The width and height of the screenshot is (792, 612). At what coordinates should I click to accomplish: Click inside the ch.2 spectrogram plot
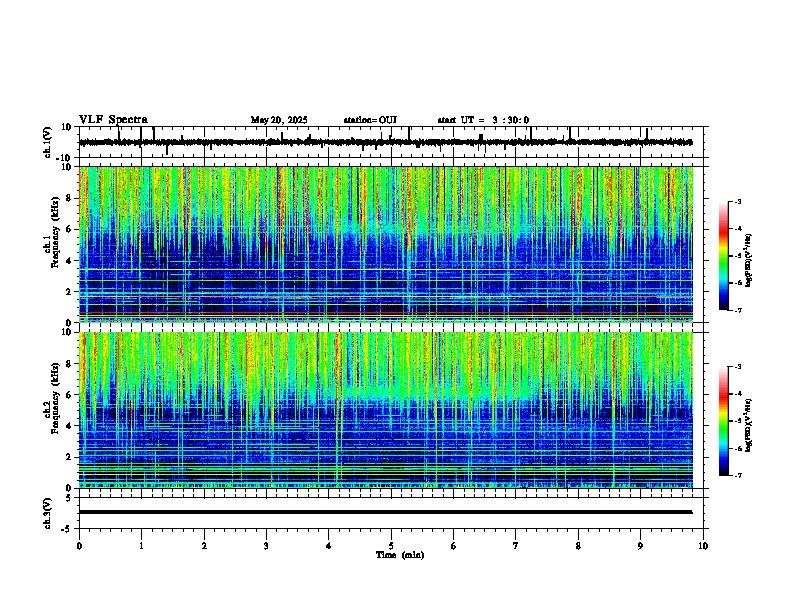[x=386, y=410]
